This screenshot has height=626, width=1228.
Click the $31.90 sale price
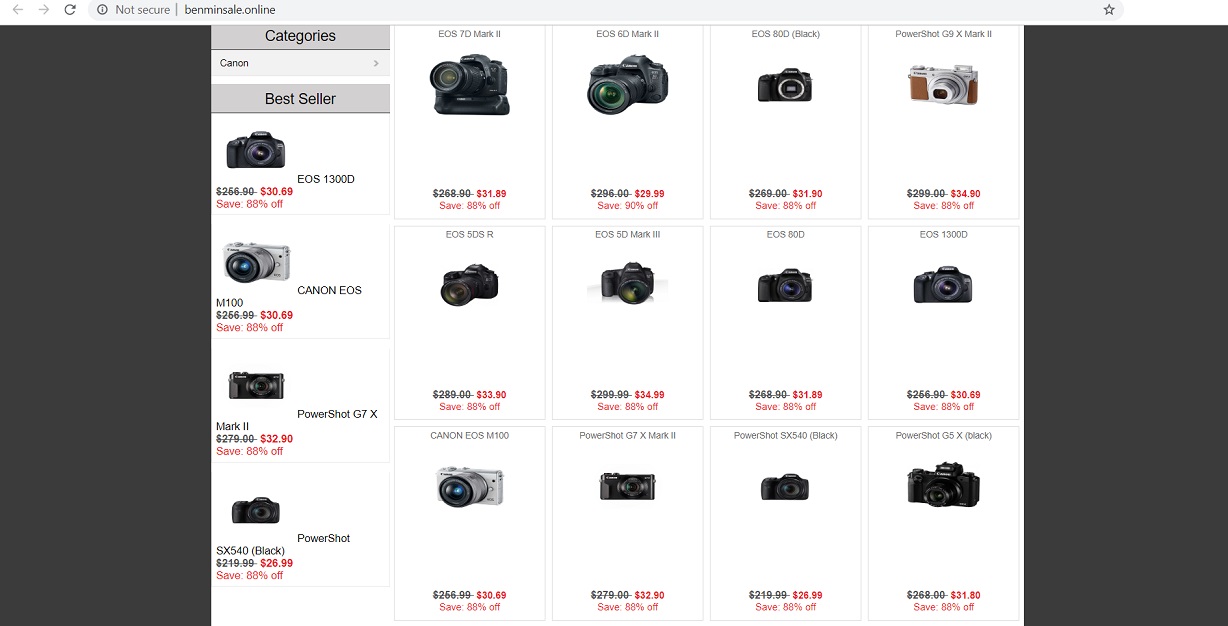coord(807,194)
